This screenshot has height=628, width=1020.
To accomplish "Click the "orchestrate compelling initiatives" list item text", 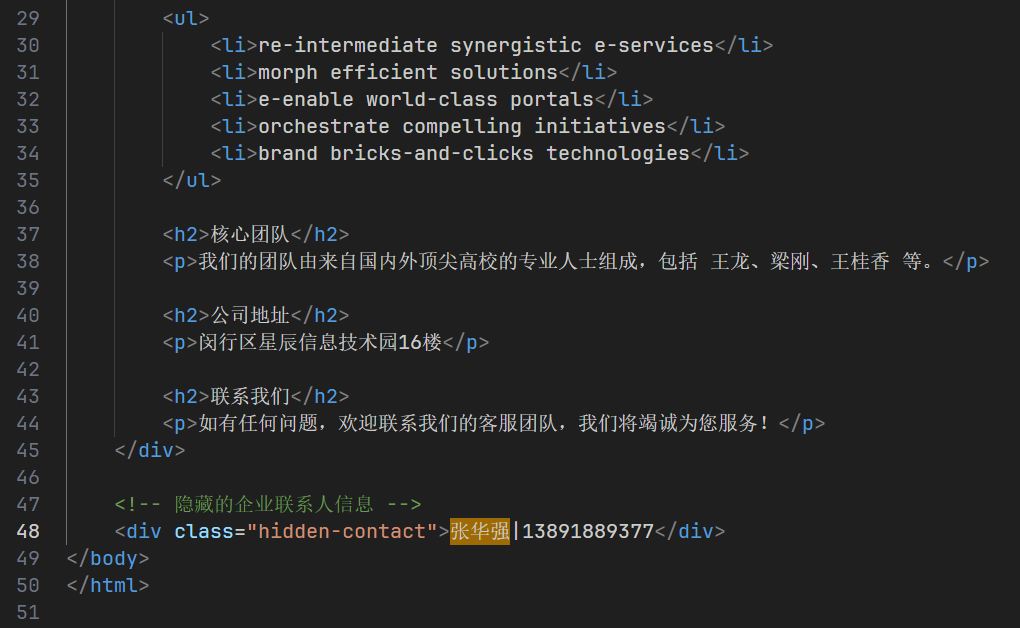I will (x=462, y=126).
